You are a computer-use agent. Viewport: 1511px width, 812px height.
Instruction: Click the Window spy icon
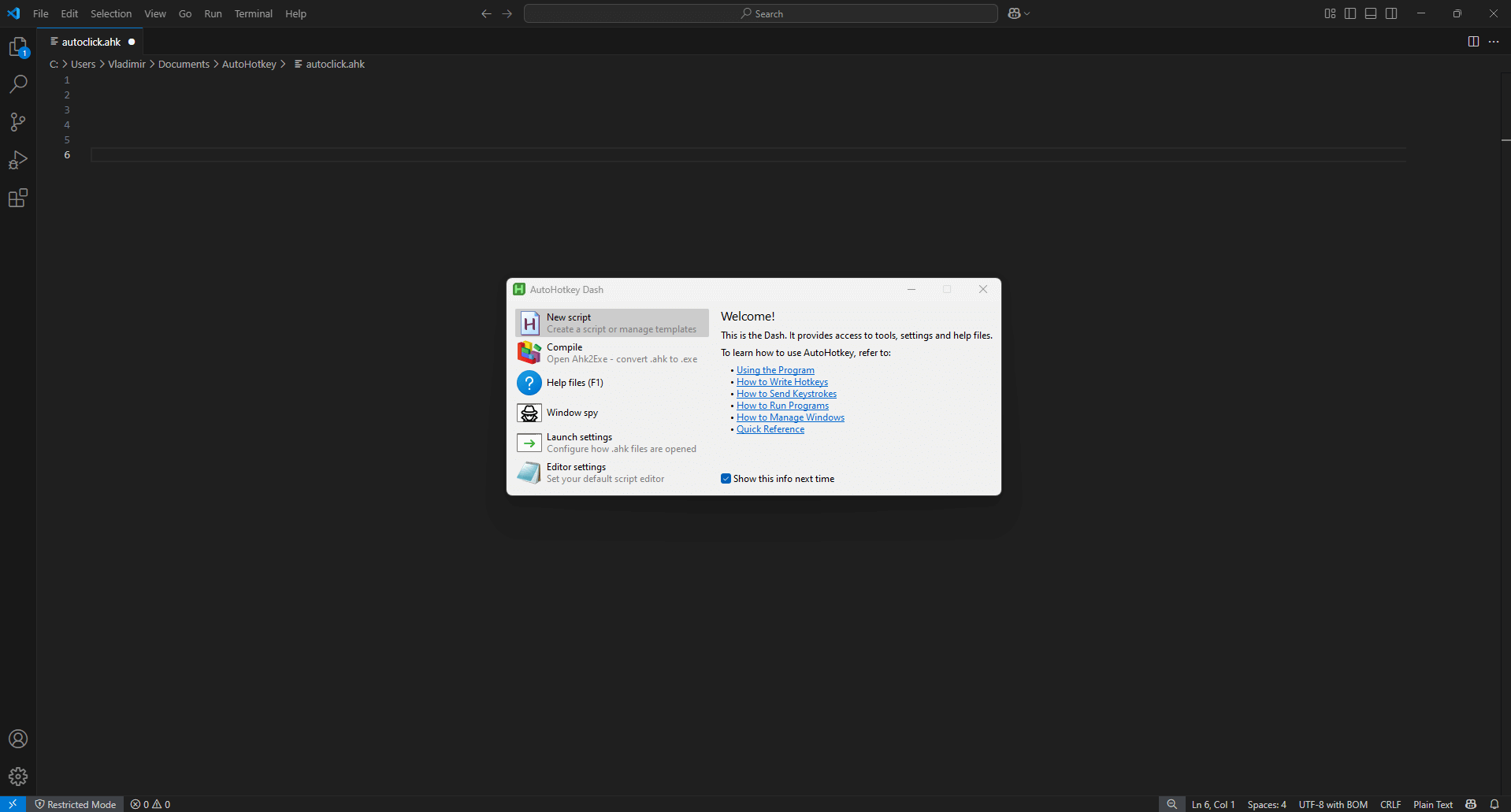coord(529,413)
